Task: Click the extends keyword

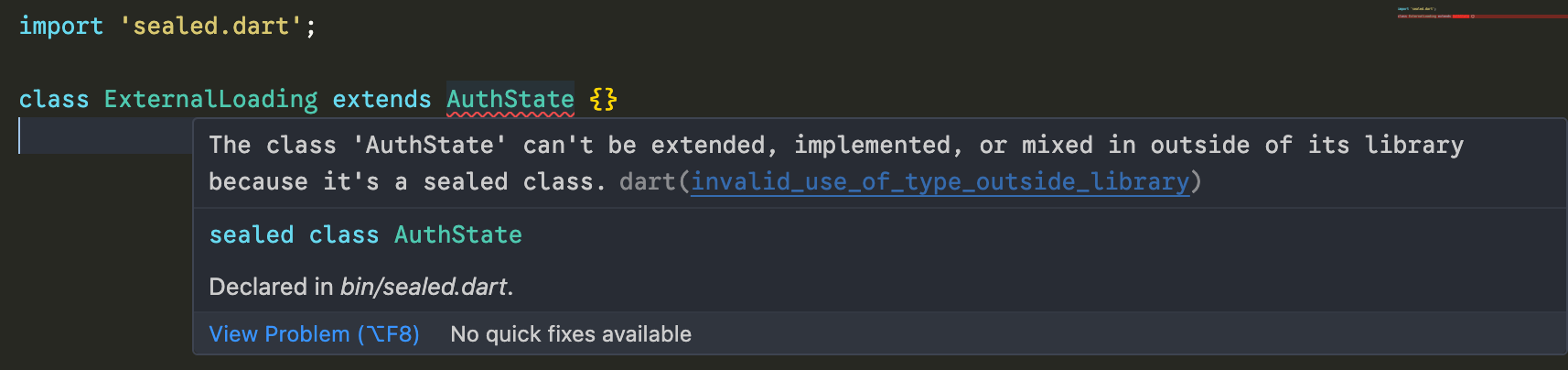Action: click(381, 99)
